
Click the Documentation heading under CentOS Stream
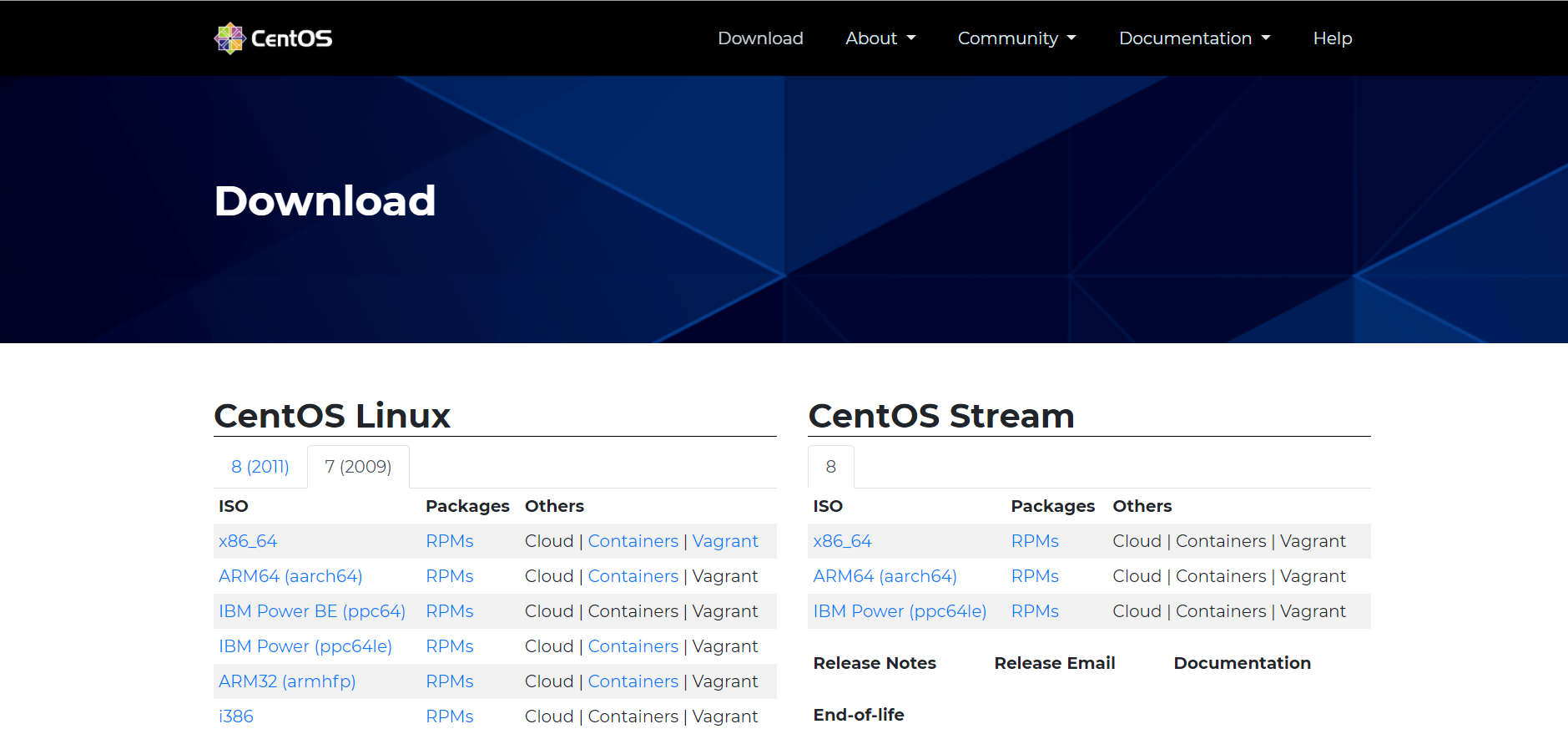tap(1243, 663)
